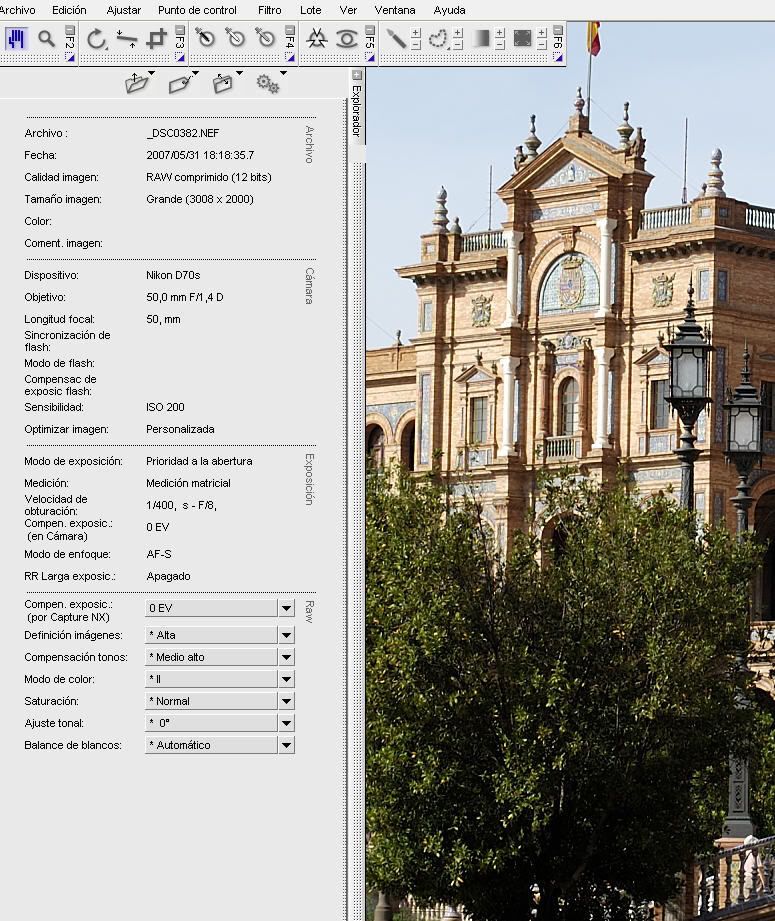
Task: Open the Edición menu
Action: click(69, 10)
